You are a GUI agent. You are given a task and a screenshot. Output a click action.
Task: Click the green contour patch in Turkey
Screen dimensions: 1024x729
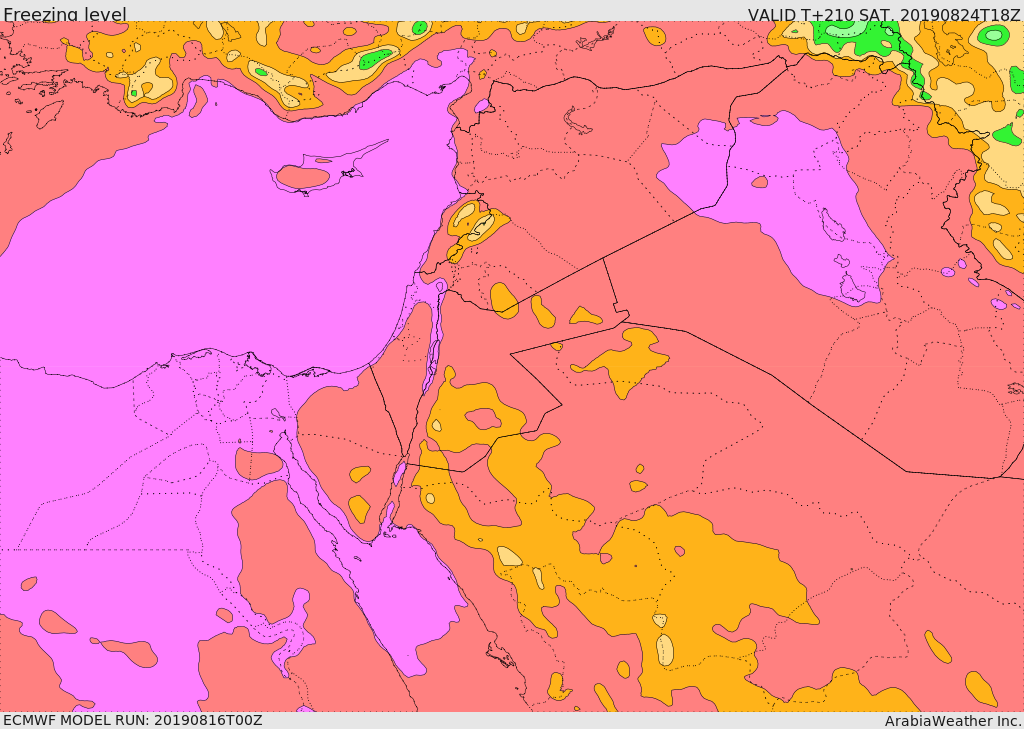click(376, 59)
